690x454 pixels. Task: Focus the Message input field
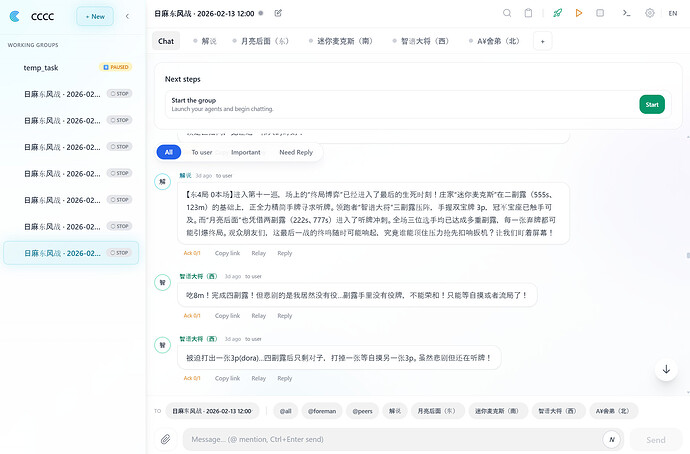pos(392,439)
